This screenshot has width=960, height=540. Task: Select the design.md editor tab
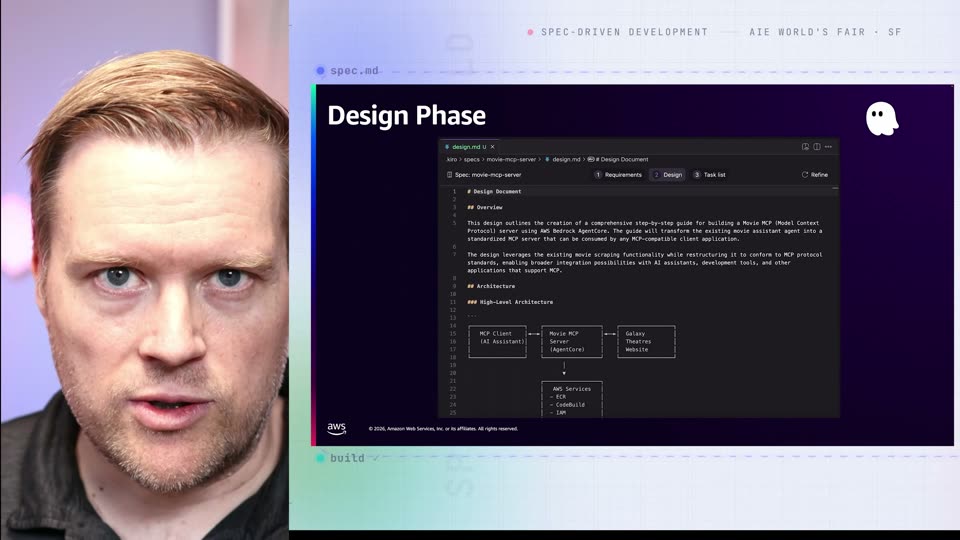point(469,147)
